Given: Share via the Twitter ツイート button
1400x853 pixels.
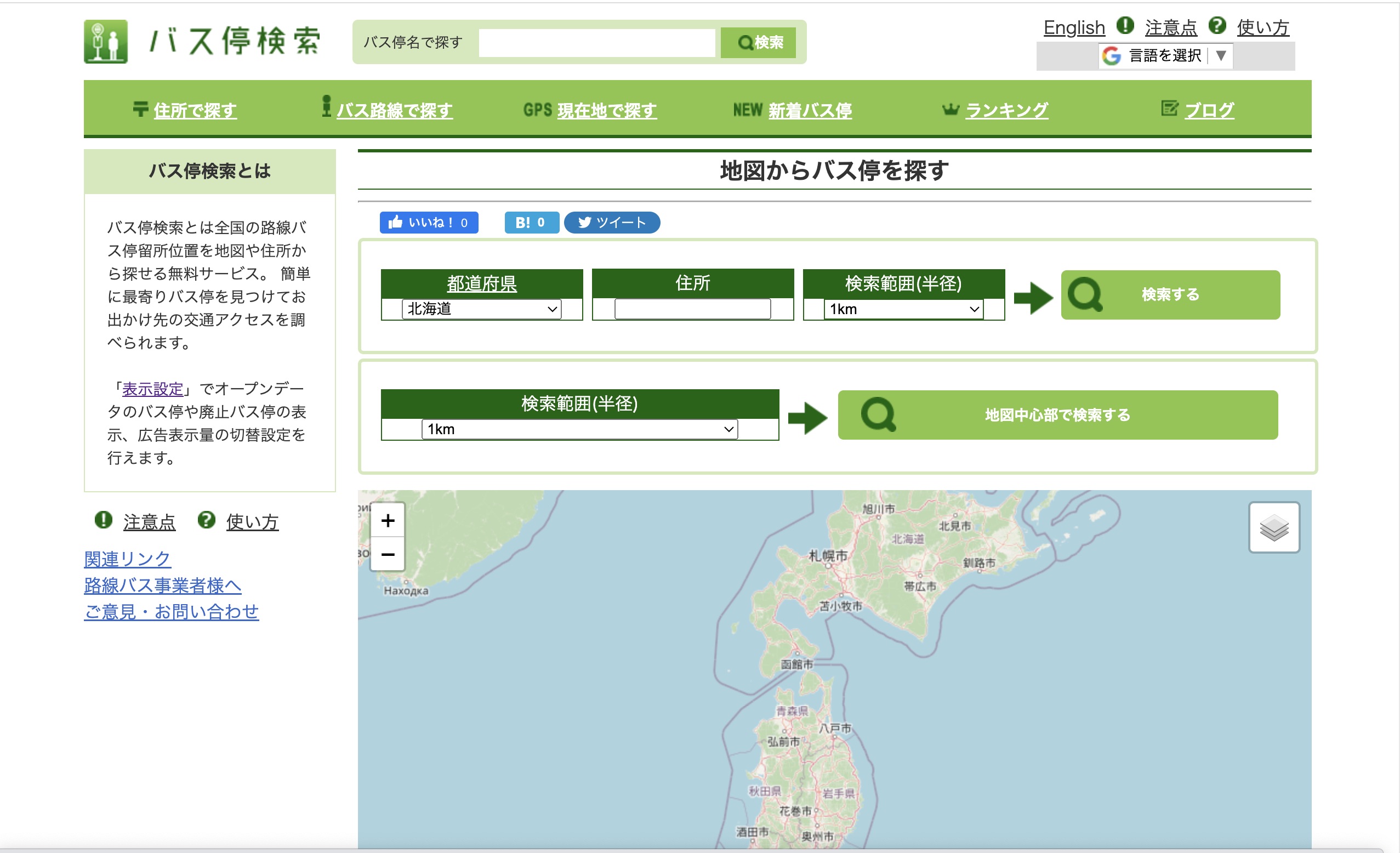Looking at the screenshot, I should click(x=611, y=222).
